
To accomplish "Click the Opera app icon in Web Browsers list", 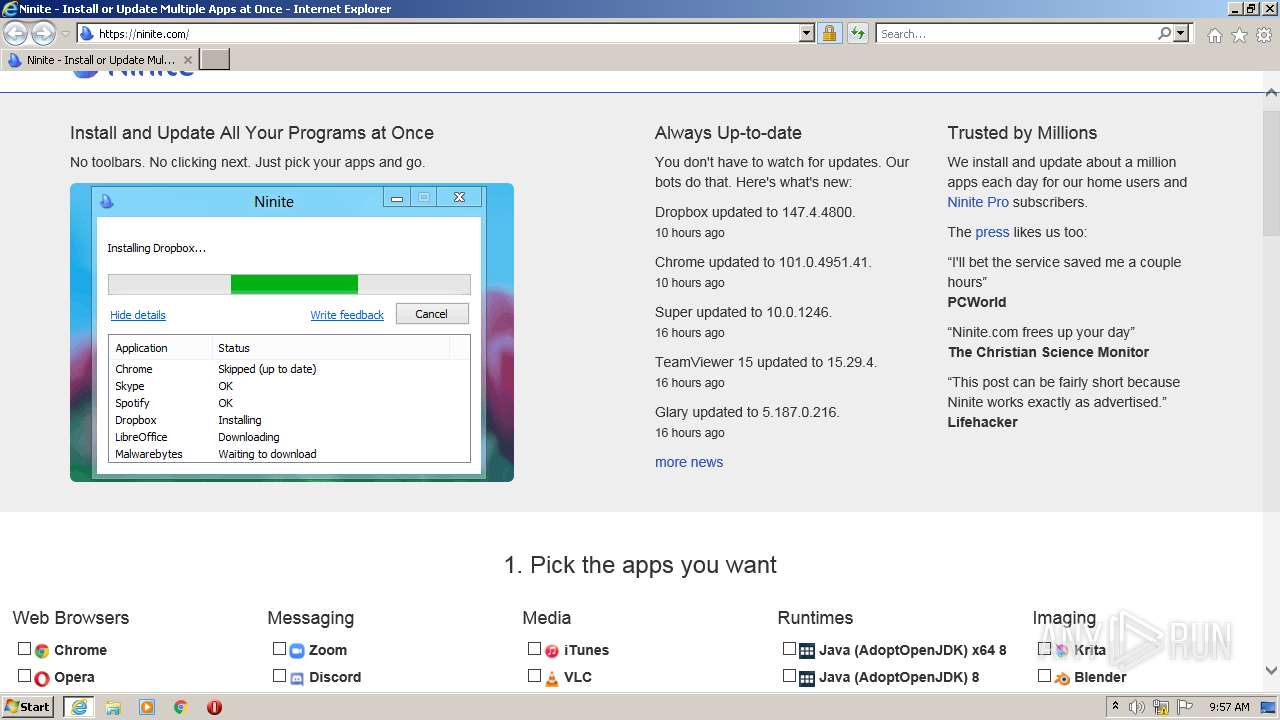I will pyautogui.click(x=42, y=677).
